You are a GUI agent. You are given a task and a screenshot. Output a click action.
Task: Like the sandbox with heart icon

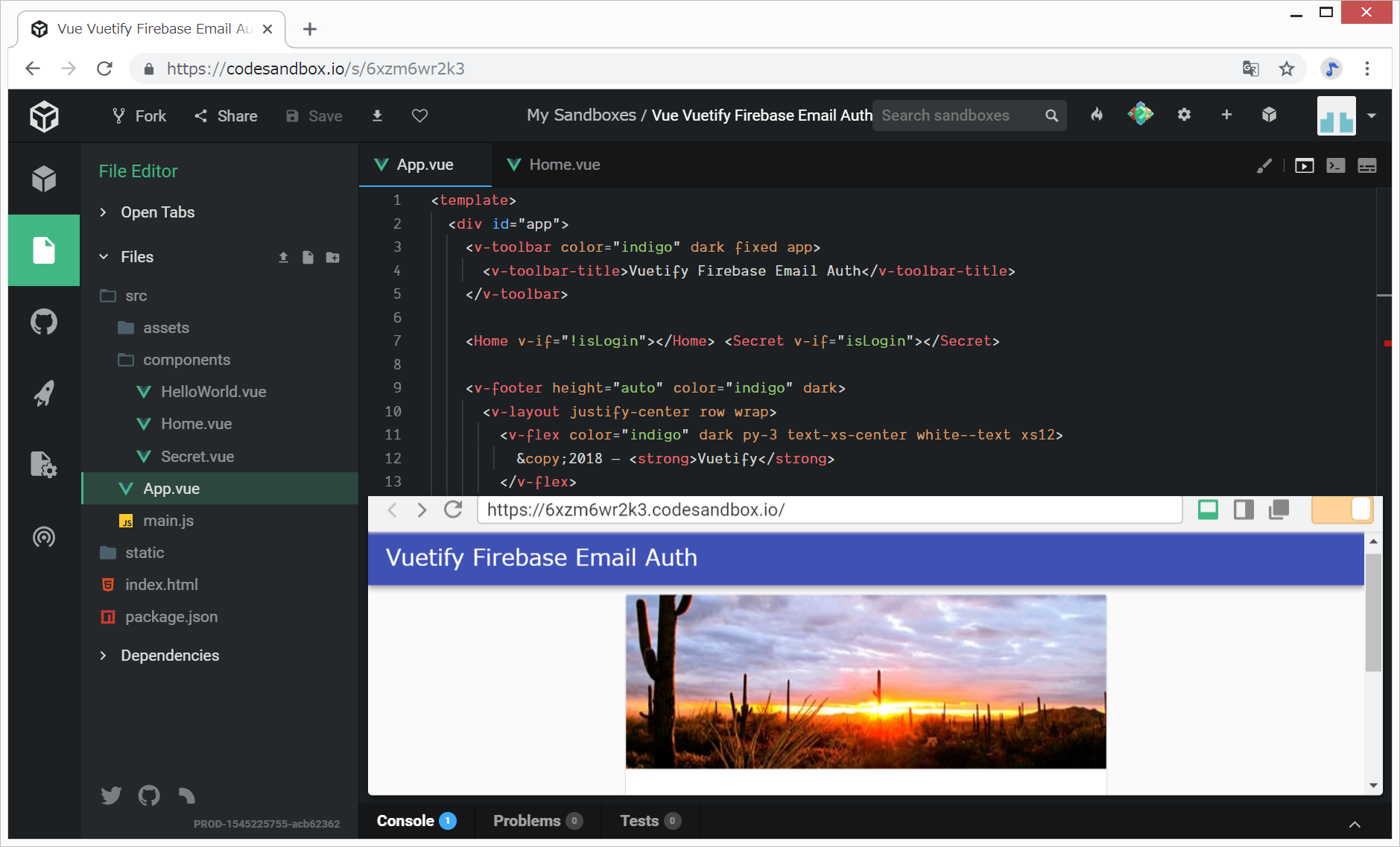pos(419,115)
